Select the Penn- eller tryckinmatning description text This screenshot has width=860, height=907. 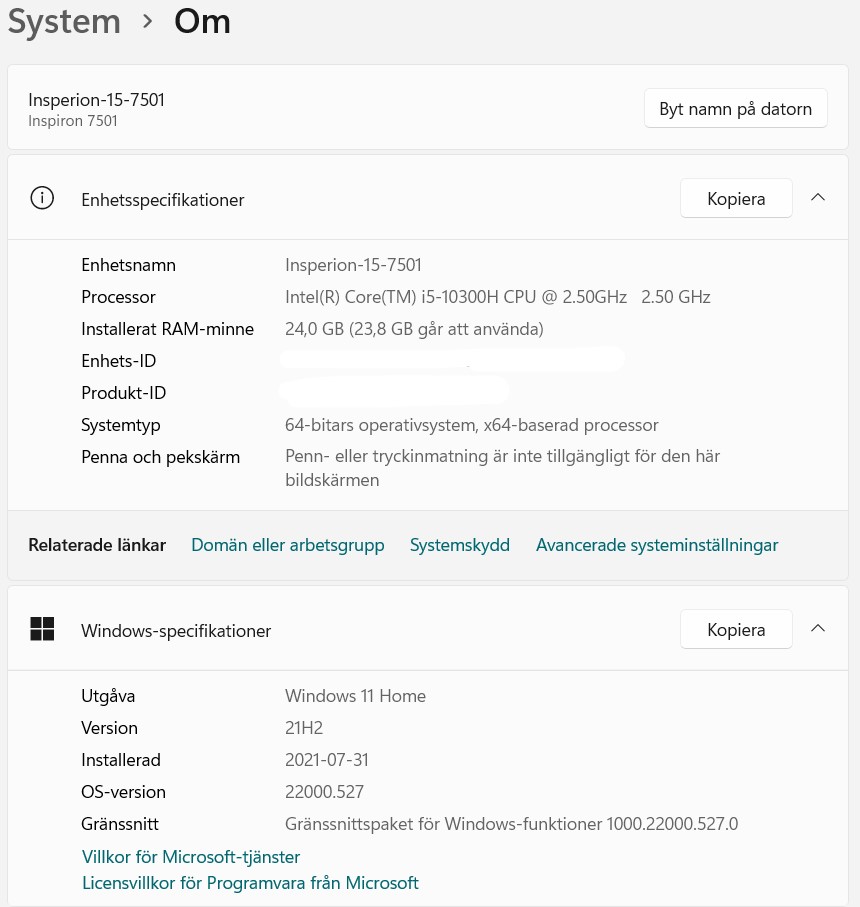[503, 468]
